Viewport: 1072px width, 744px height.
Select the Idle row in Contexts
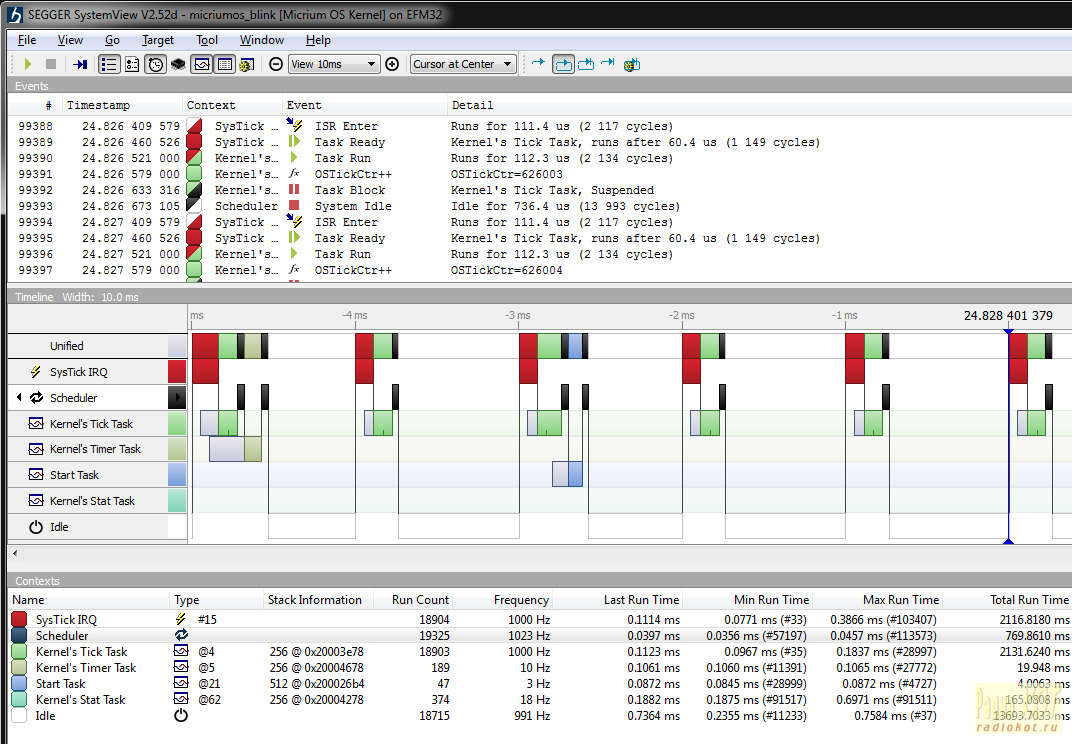540,716
